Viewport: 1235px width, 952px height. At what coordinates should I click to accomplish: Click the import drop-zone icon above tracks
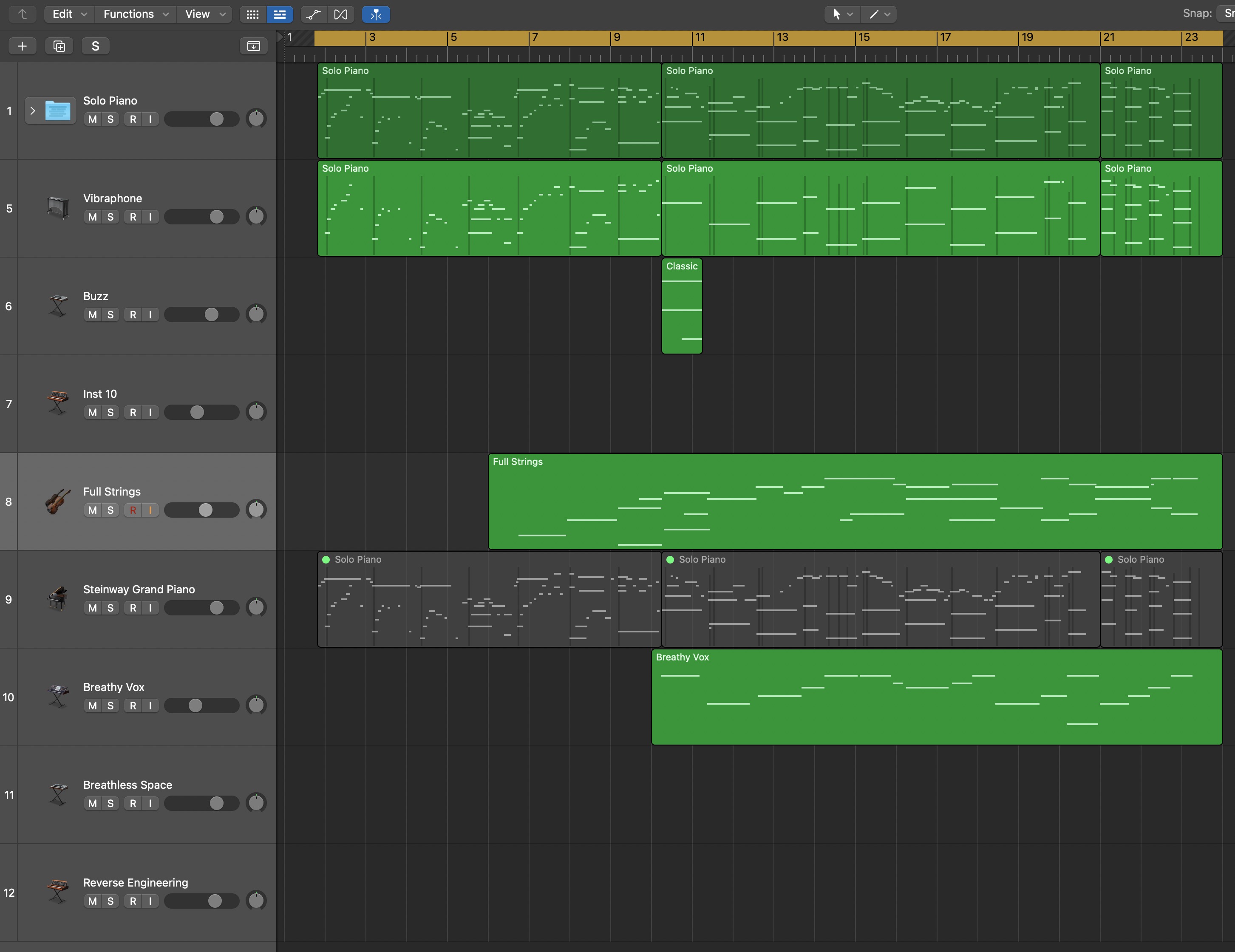pyautogui.click(x=253, y=46)
